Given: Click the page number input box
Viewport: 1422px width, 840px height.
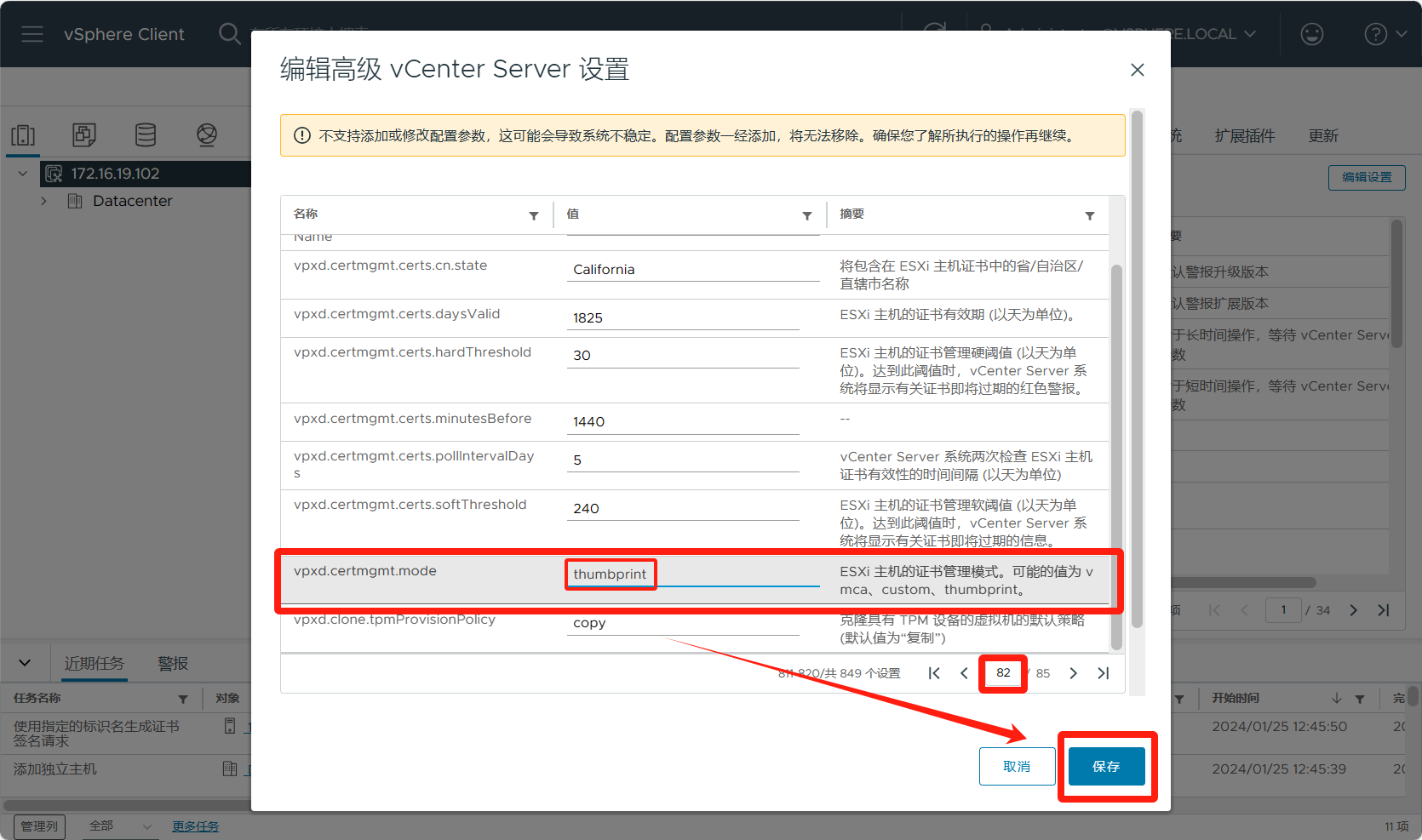Looking at the screenshot, I should [x=1003, y=673].
